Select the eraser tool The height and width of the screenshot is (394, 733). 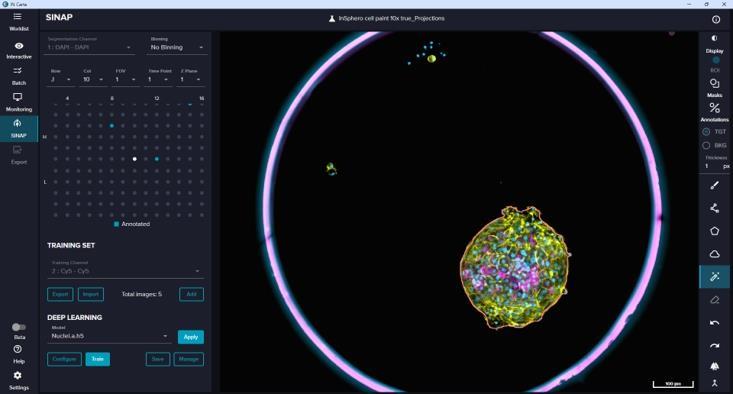714,300
